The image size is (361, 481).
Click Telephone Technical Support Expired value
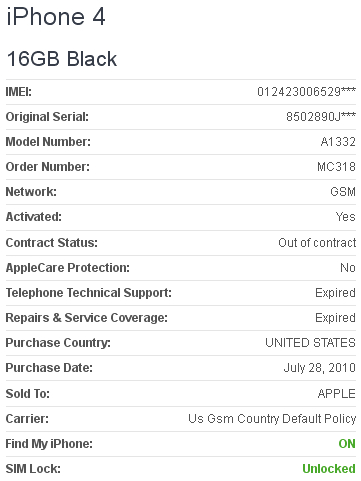[x=335, y=293]
